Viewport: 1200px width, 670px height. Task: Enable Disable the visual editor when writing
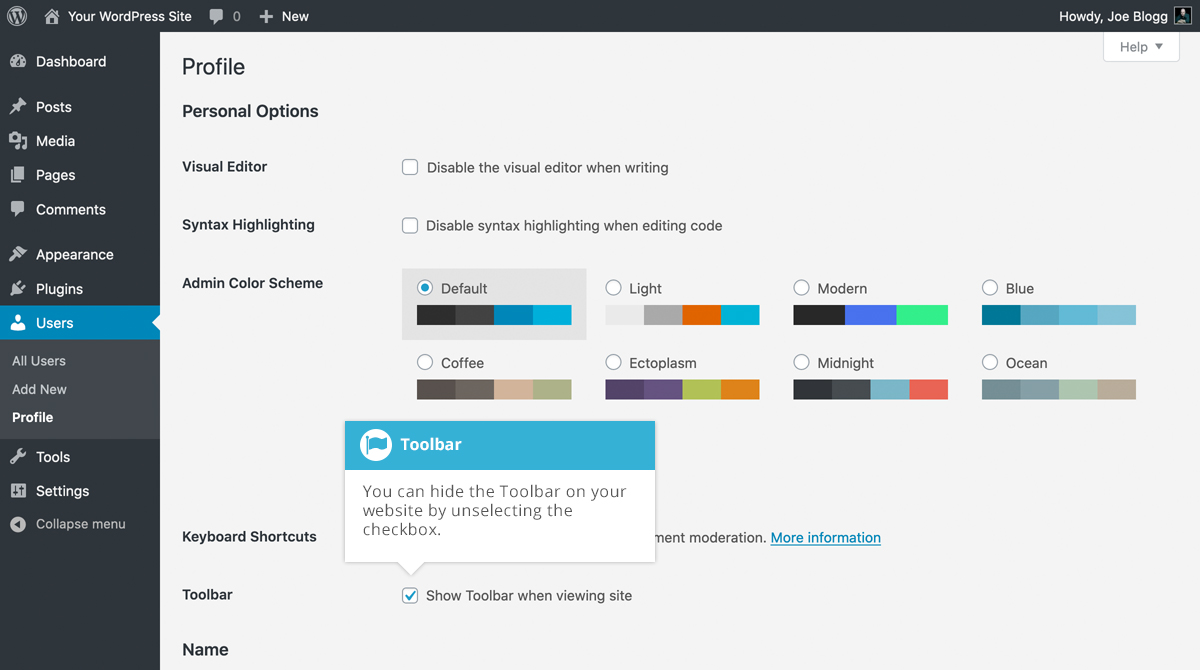tap(410, 167)
